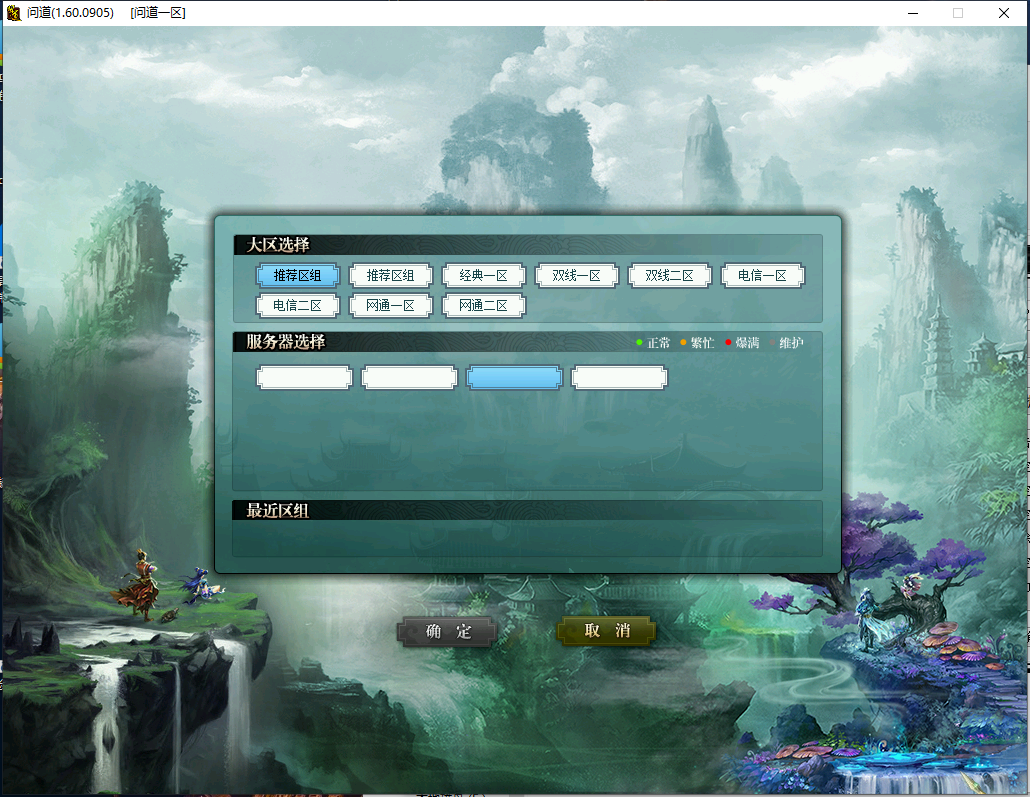Click the 最近区组 section header
The height and width of the screenshot is (797, 1030).
point(277,511)
